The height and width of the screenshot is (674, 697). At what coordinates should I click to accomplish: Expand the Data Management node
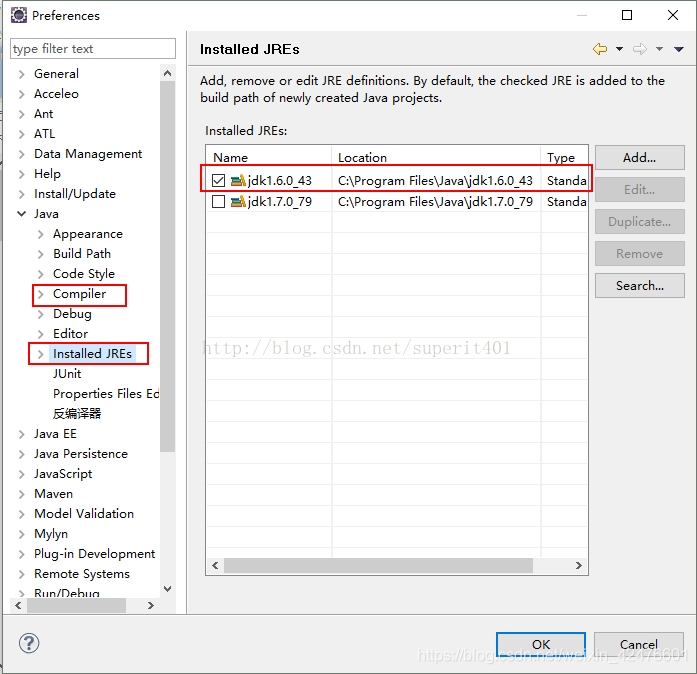(x=21, y=154)
